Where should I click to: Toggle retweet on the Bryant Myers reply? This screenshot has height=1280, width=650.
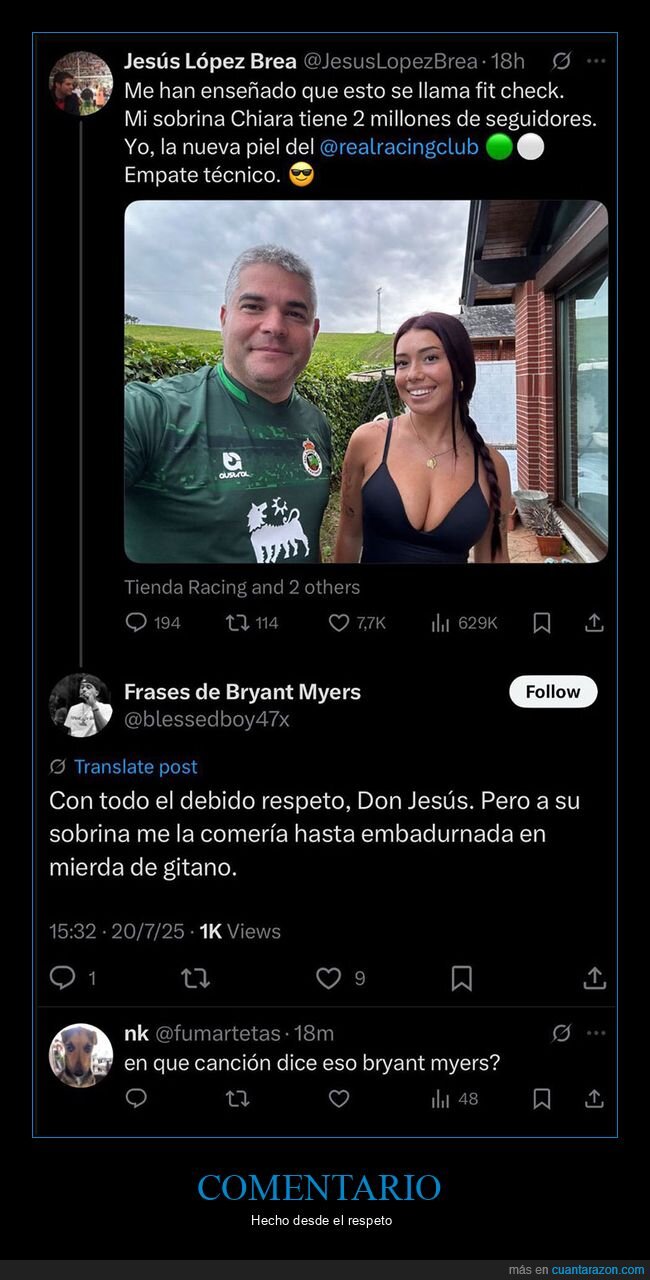point(197,977)
